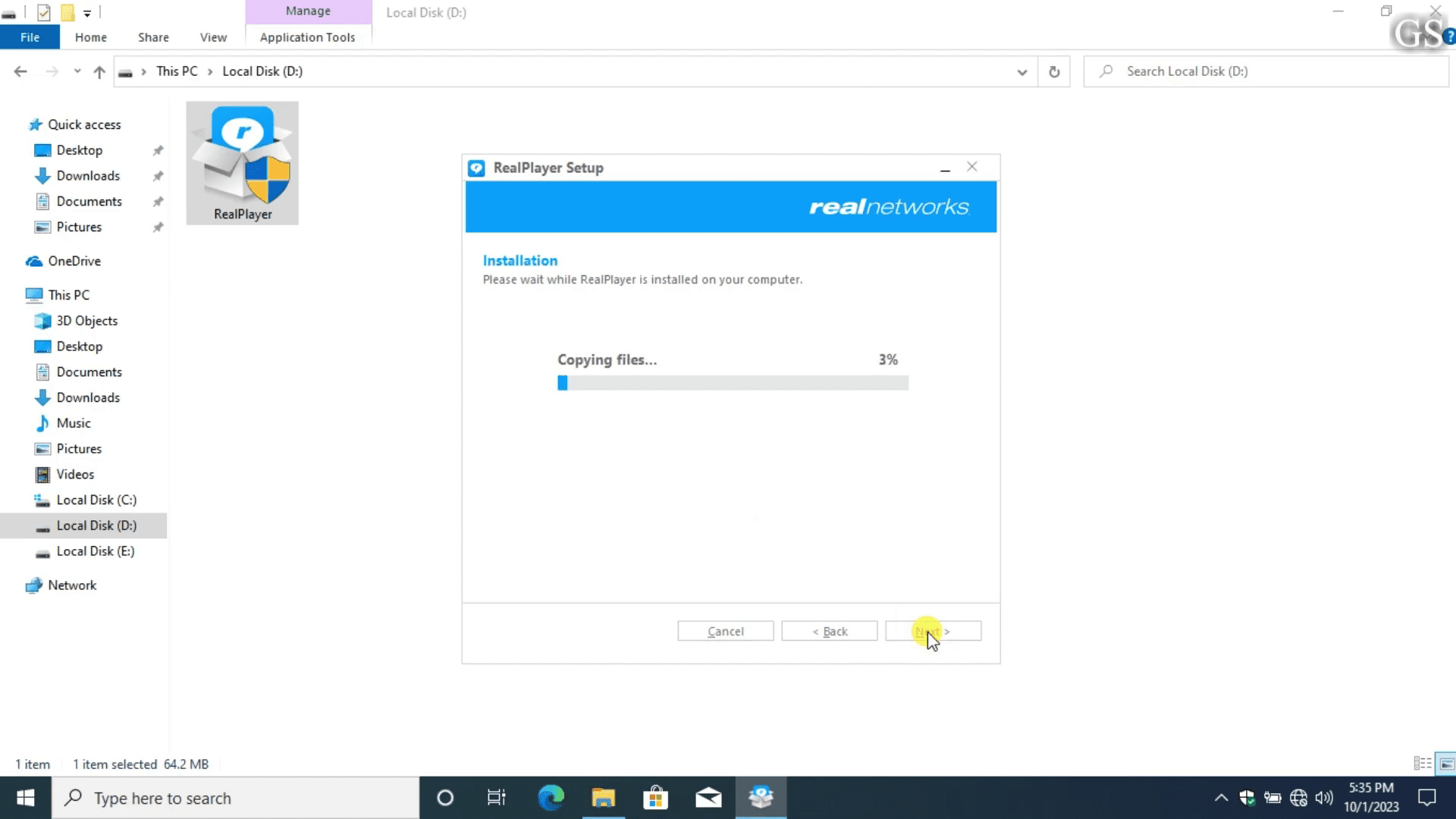The image size is (1456, 819).
Task: Switch to Large icons view layout icon
Action: click(1446, 764)
